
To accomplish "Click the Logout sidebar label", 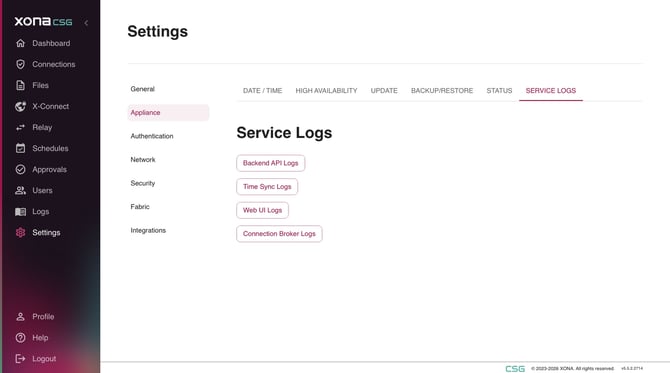I will 44,359.
